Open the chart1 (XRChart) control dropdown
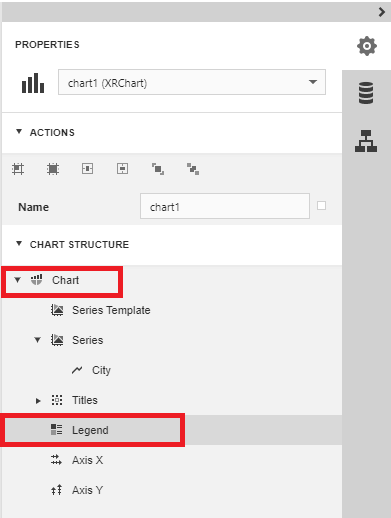The width and height of the screenshot is (391, 518). click(x=192, y=82)
